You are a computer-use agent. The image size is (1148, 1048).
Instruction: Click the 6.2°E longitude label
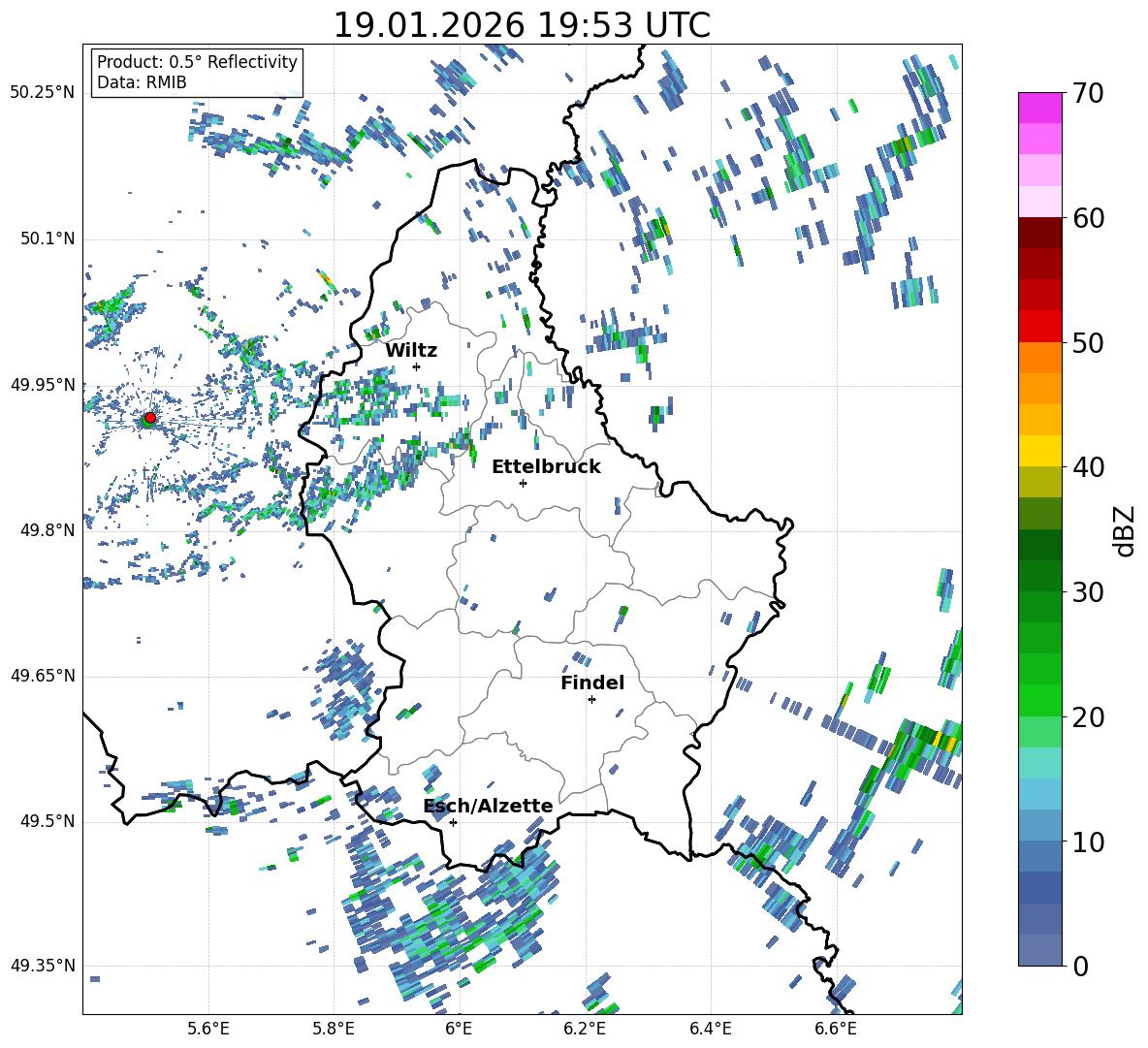coord(585,1029)
